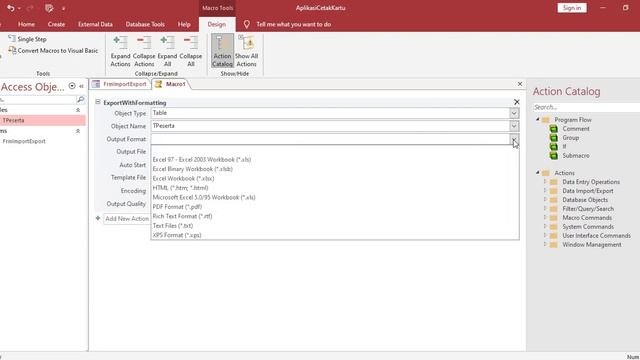This screenshot has height=360, width=640.
Task: Choose Excel 97 - Excel 2003 Workbook format
Action: 335,160
